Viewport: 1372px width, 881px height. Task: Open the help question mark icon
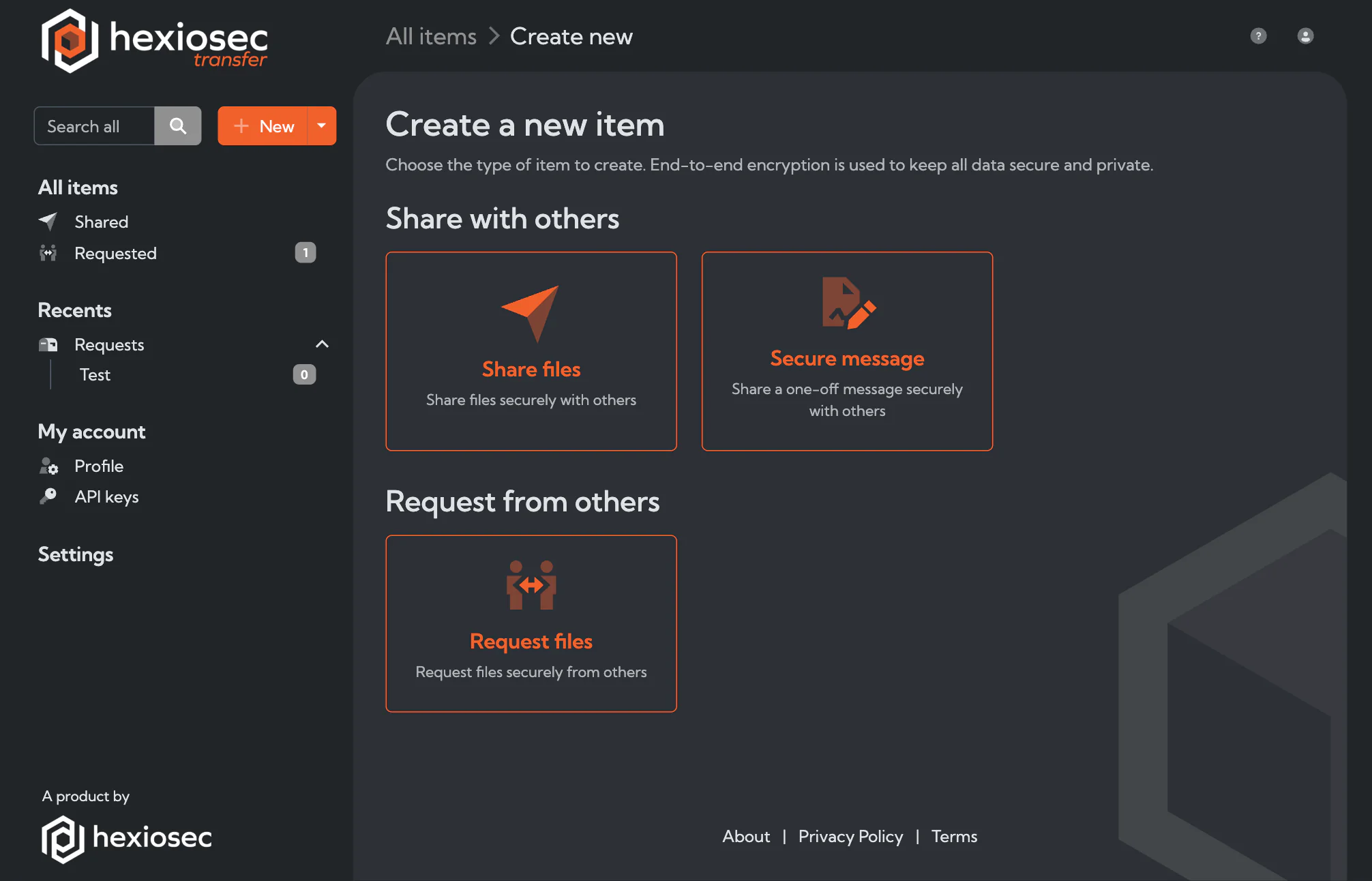[x=1258, y=36]
